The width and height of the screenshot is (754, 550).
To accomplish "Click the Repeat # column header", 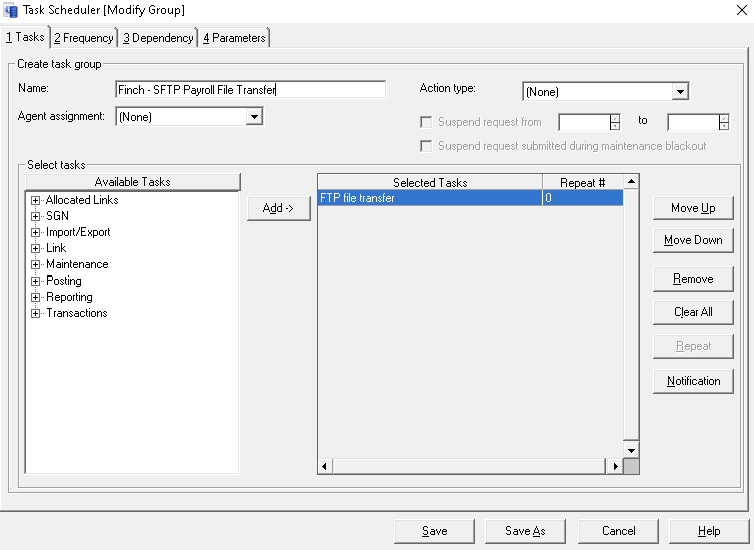I will coord(583,182).
